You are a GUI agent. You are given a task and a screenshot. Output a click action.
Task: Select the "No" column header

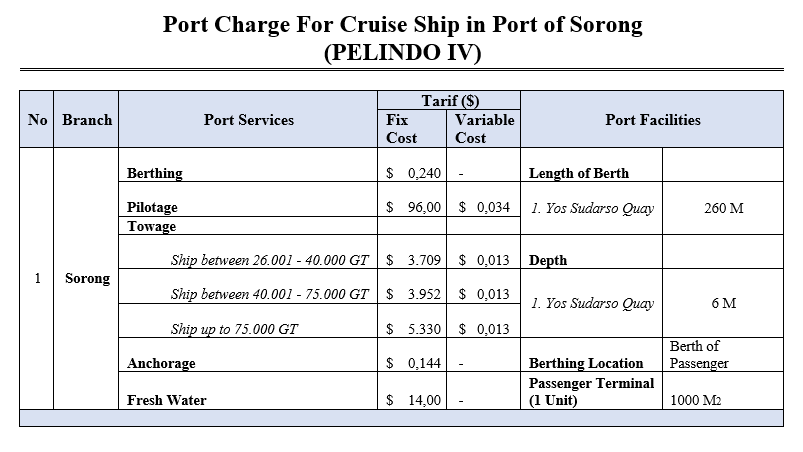[38, 120]
